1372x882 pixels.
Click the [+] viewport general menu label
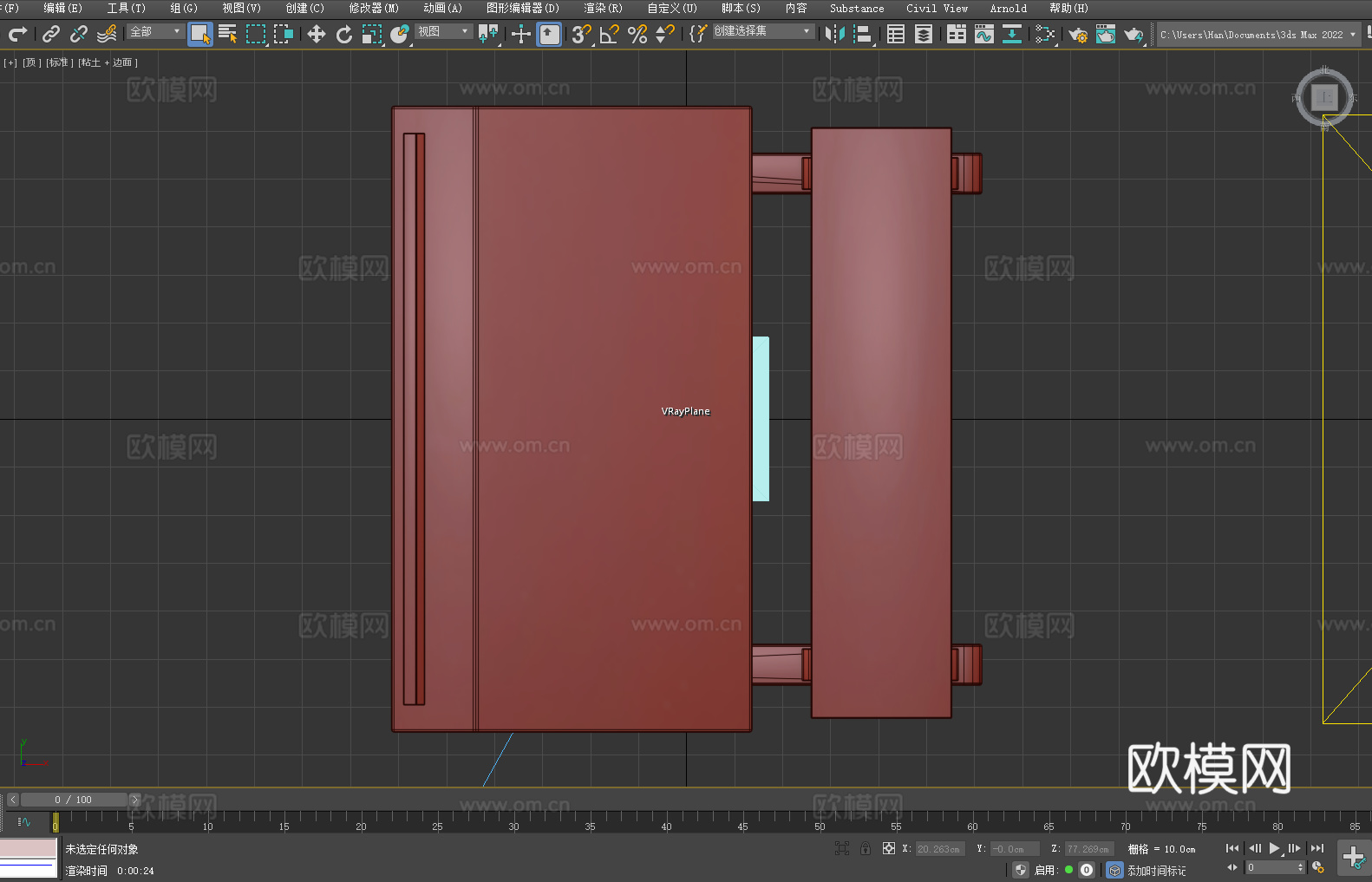(10, 62)
